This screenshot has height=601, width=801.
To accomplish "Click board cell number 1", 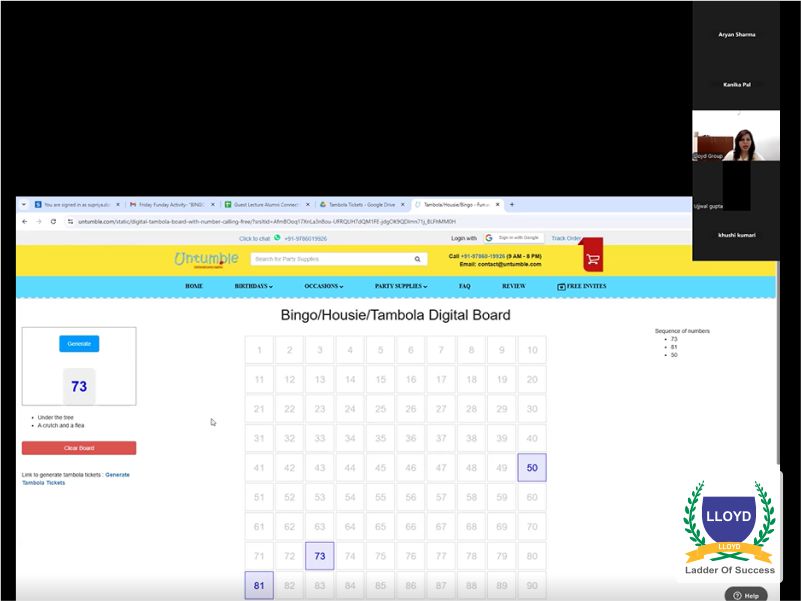I will (x=259, y=350).
